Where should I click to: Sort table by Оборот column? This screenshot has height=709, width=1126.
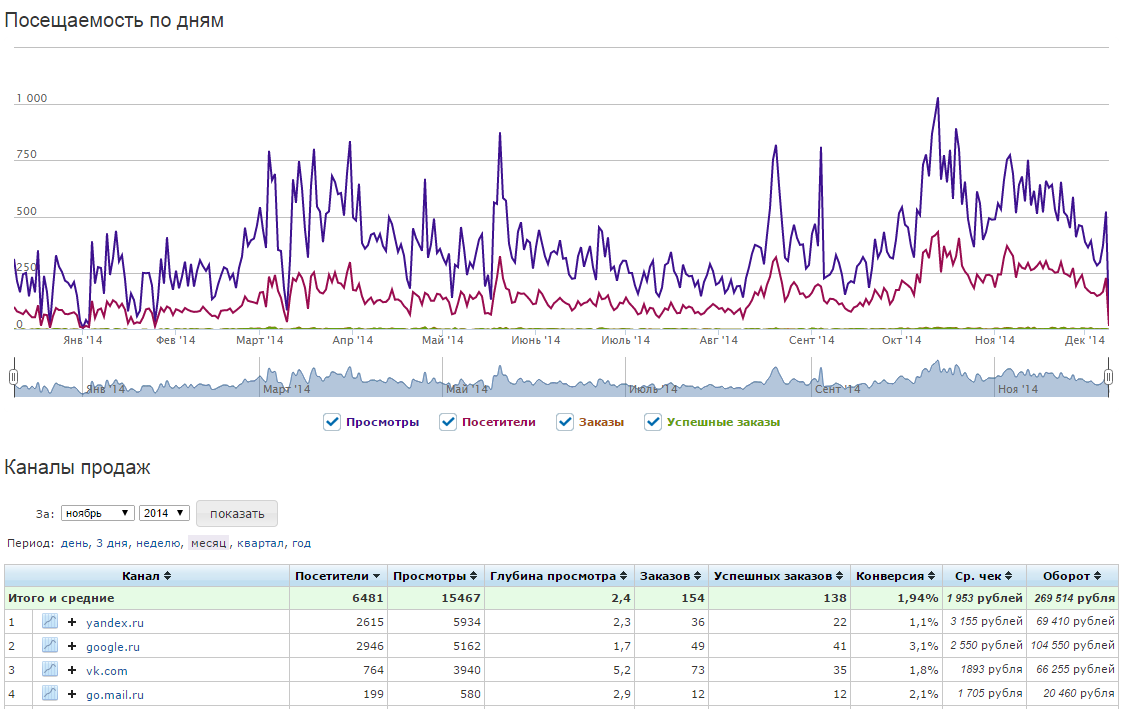click(1098, 576)
